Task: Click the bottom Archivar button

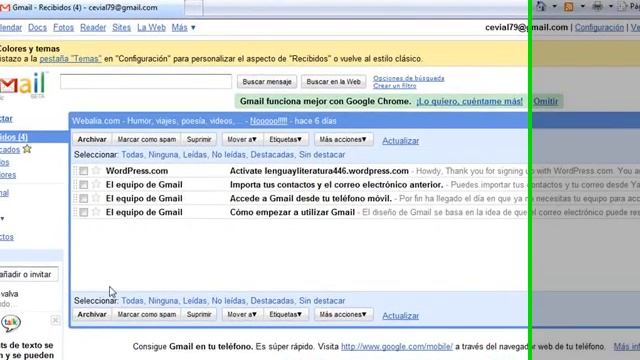Action: click(x=92, y=315)
